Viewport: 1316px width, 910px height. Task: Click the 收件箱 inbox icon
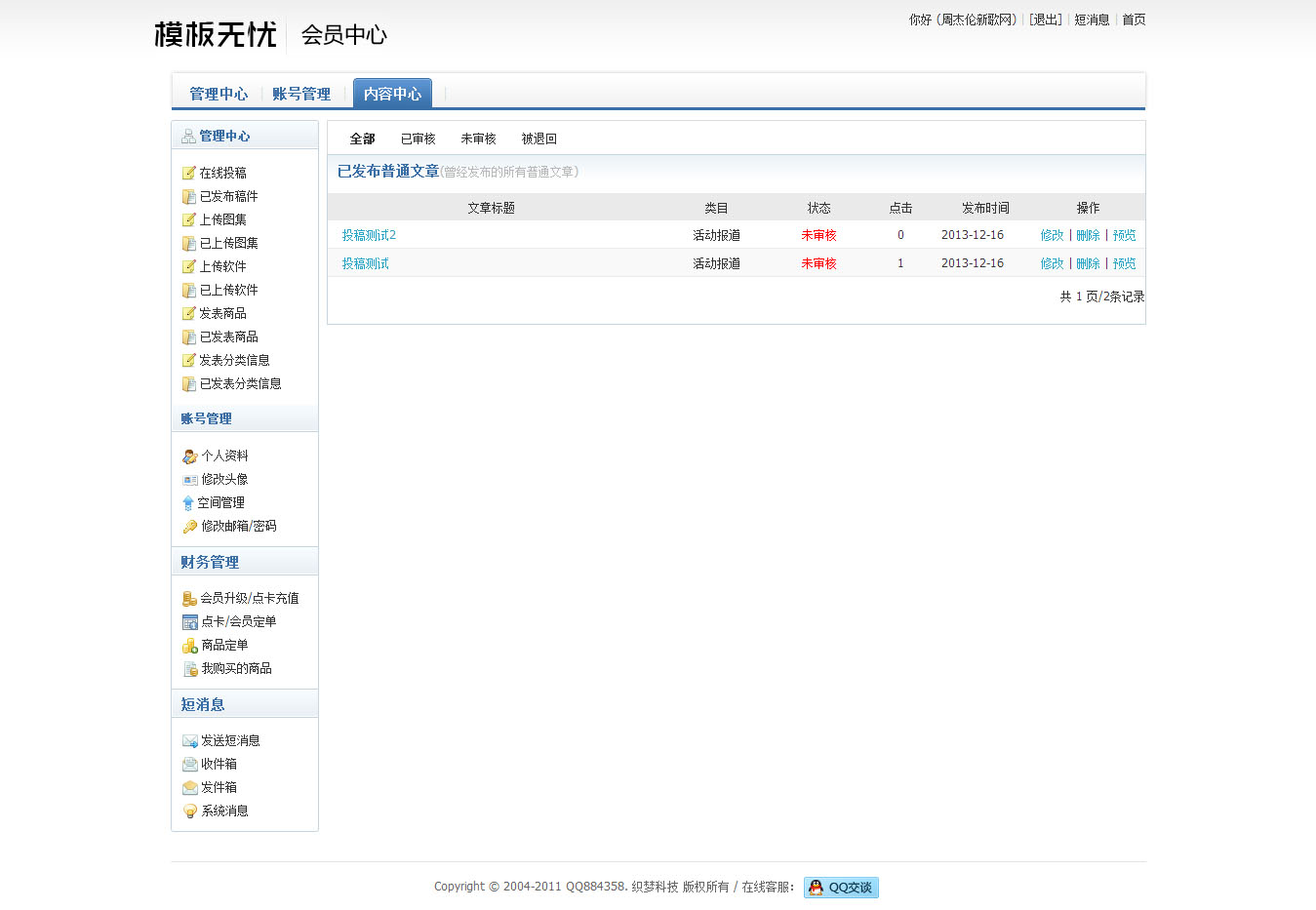click(190, 765)
